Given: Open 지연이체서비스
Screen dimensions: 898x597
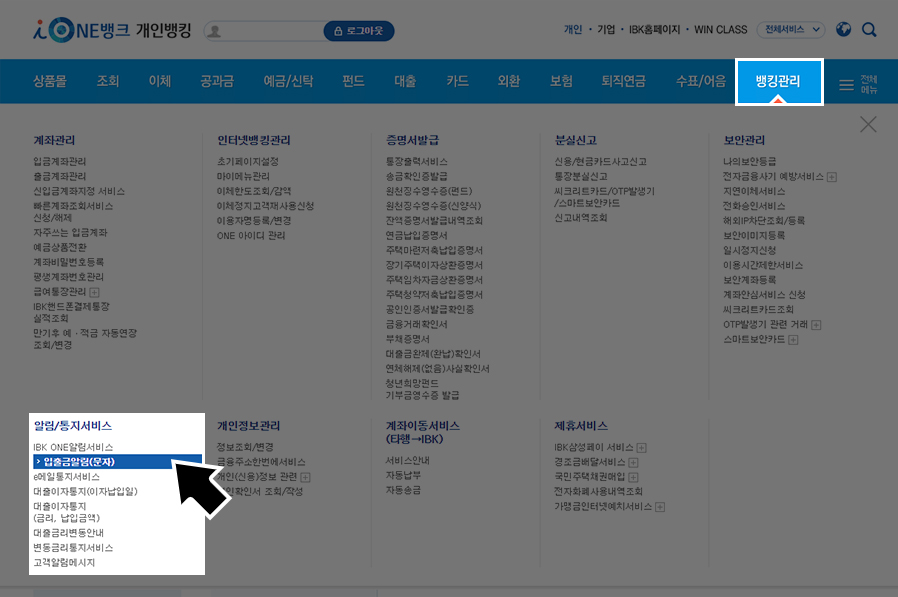Looking at the screenshot, I should (x=754, y=191).
